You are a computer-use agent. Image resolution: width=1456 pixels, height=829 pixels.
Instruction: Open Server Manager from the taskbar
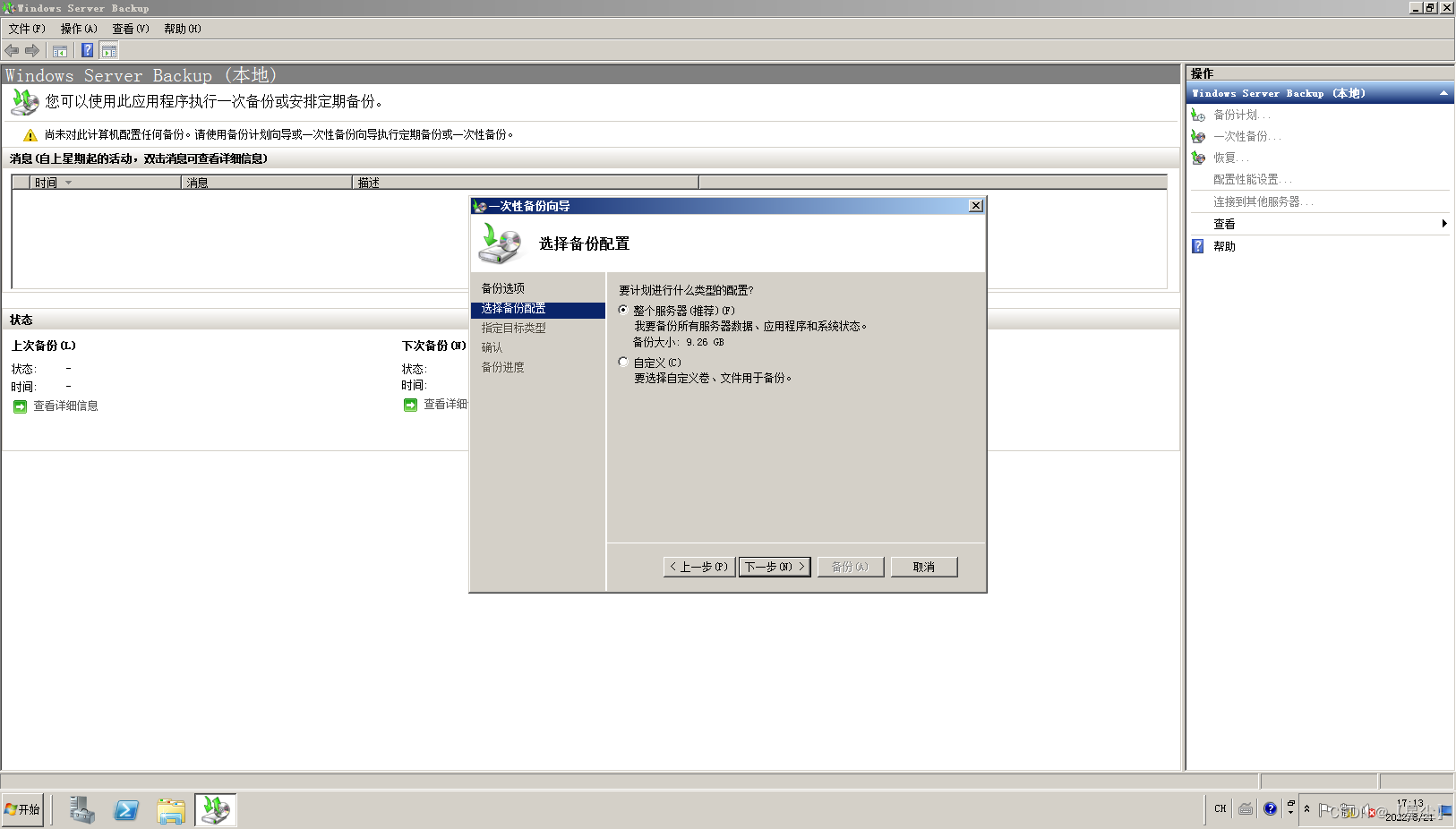point(81,810)
